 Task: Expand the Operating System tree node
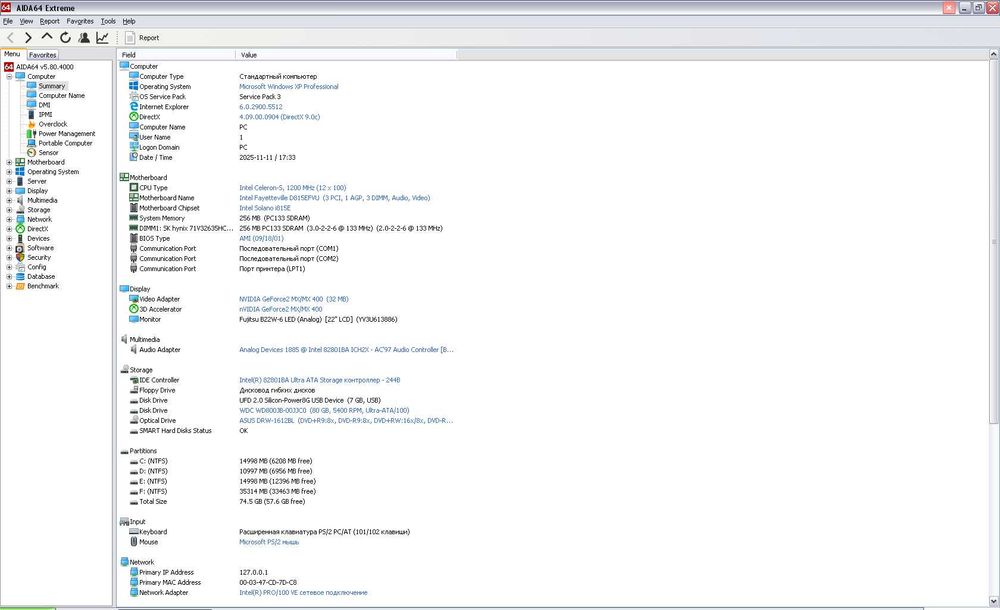point(10,172)
